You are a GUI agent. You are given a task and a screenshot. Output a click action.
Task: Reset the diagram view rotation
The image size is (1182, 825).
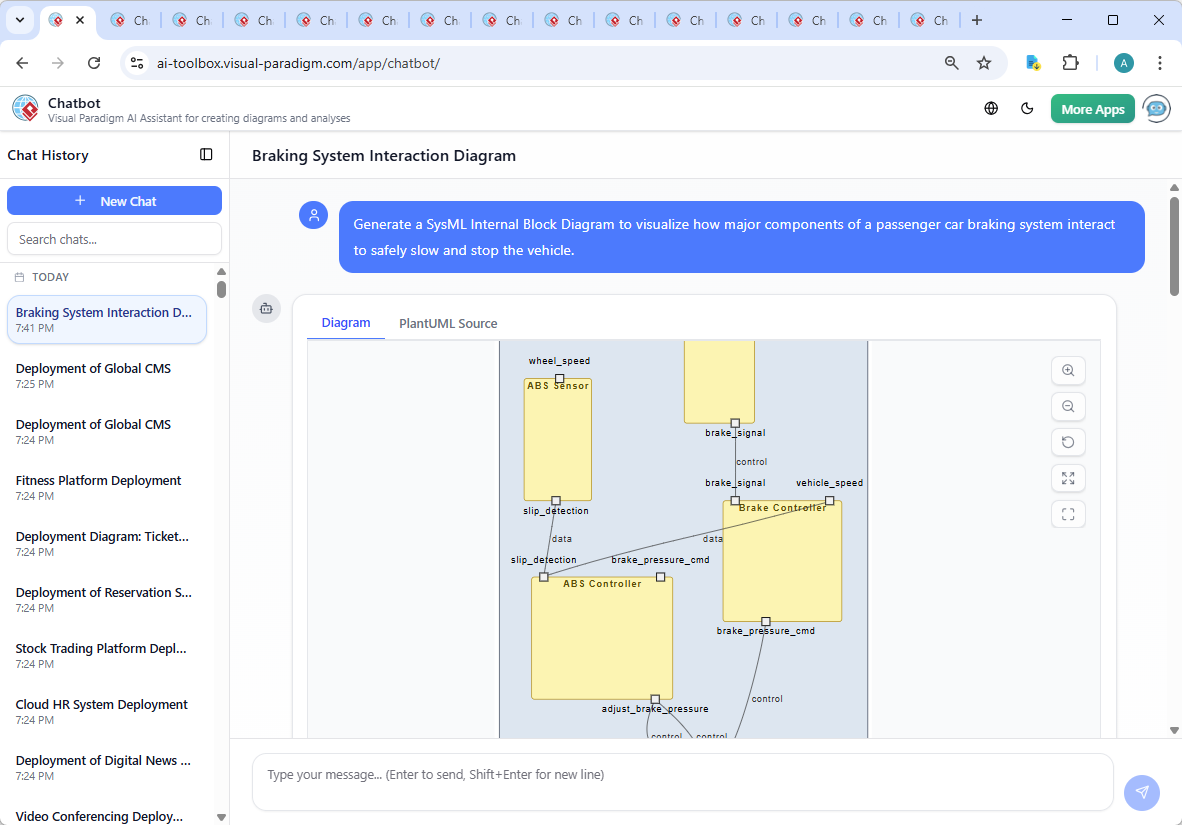(x=1068, y=442)
